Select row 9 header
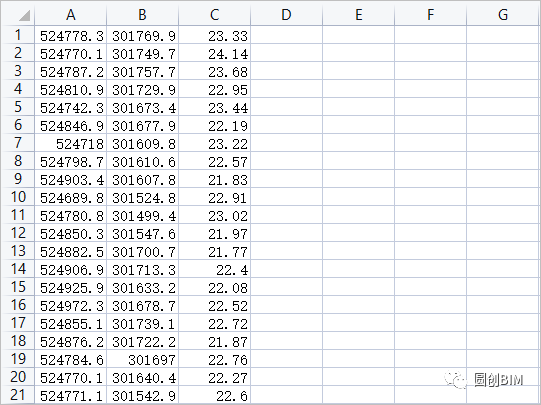The width and height of the screenshot is (541, 405). tap(18, 178)
